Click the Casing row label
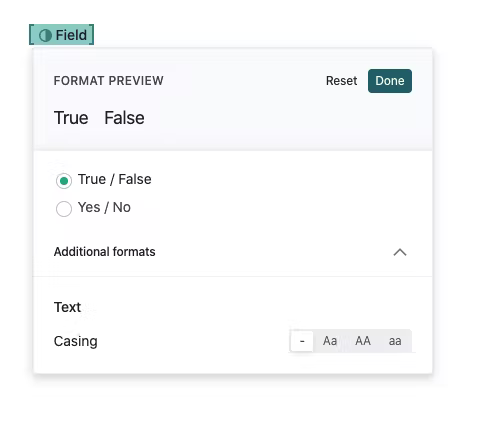The height and width of the screenshot is (427, 490). coord(76,341)
